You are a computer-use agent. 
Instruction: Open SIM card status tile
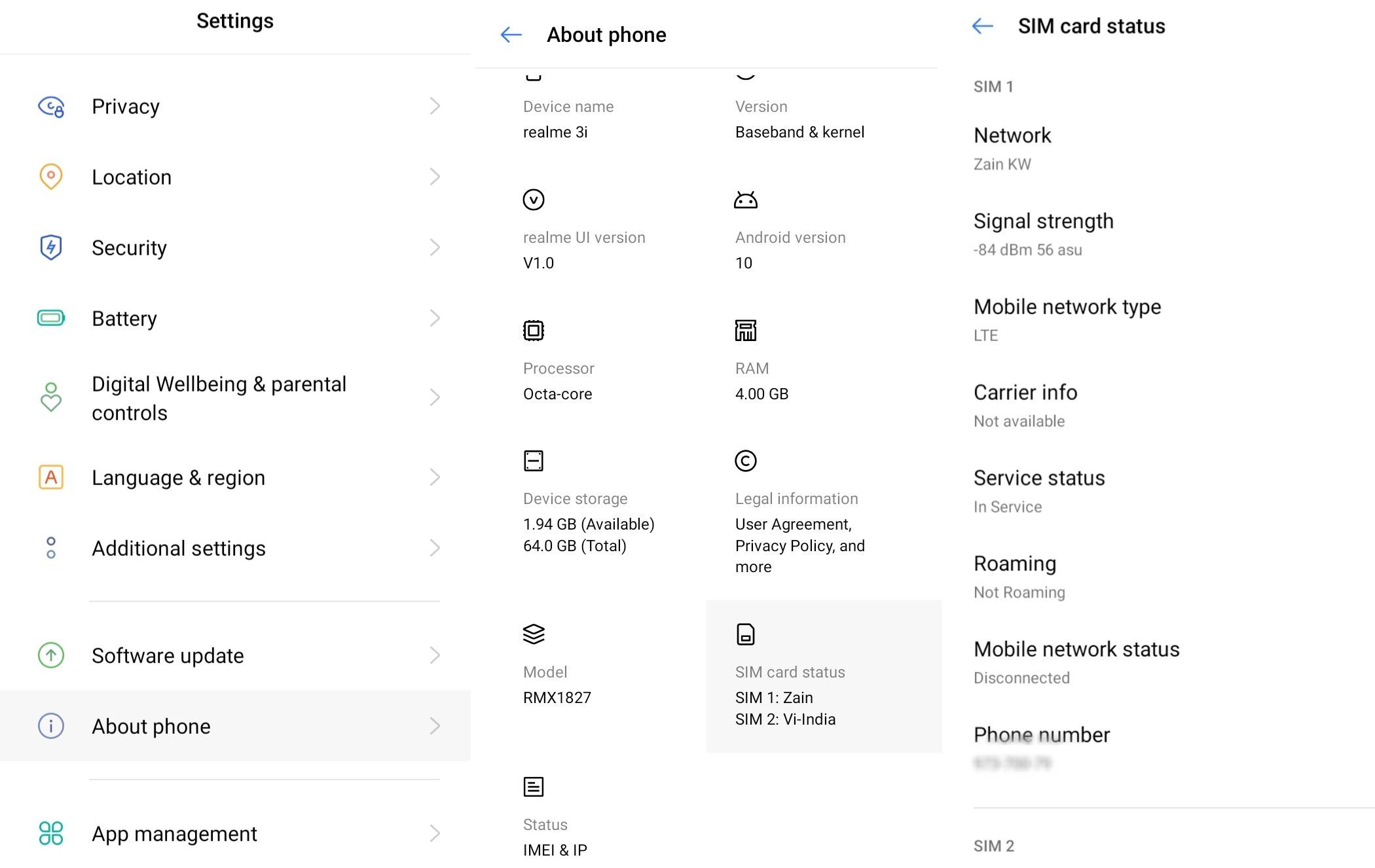point(824,676)
